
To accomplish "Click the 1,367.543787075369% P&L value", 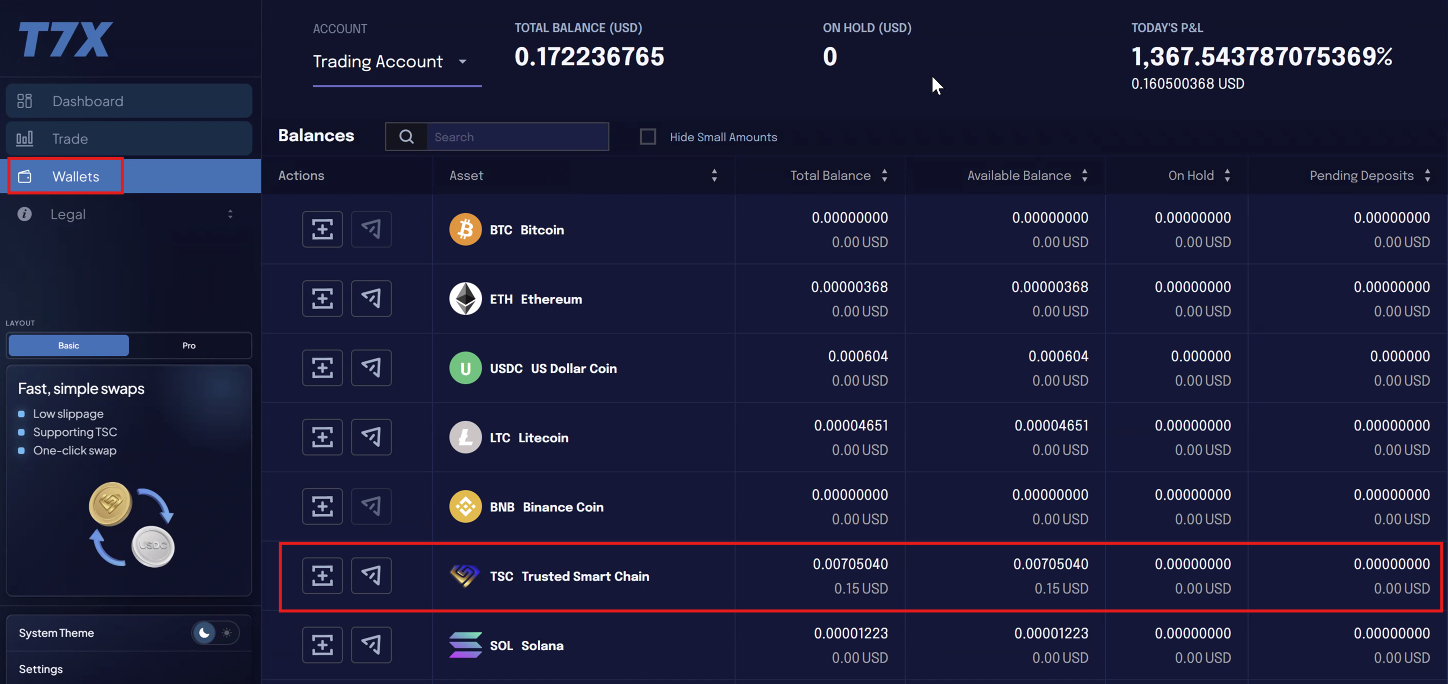I will 1261,57.
